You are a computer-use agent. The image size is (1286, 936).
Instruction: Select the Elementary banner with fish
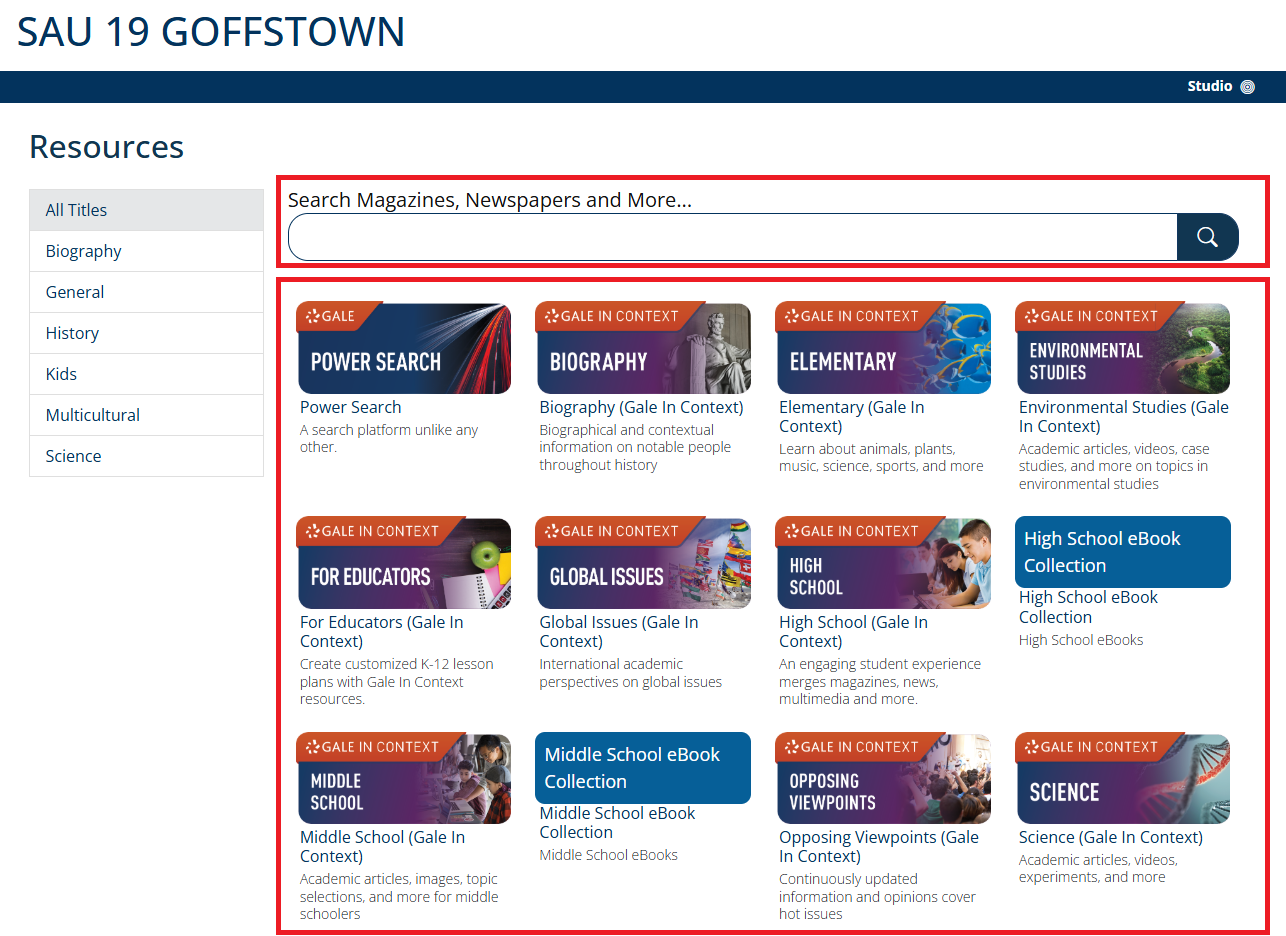tap(883, 349)
